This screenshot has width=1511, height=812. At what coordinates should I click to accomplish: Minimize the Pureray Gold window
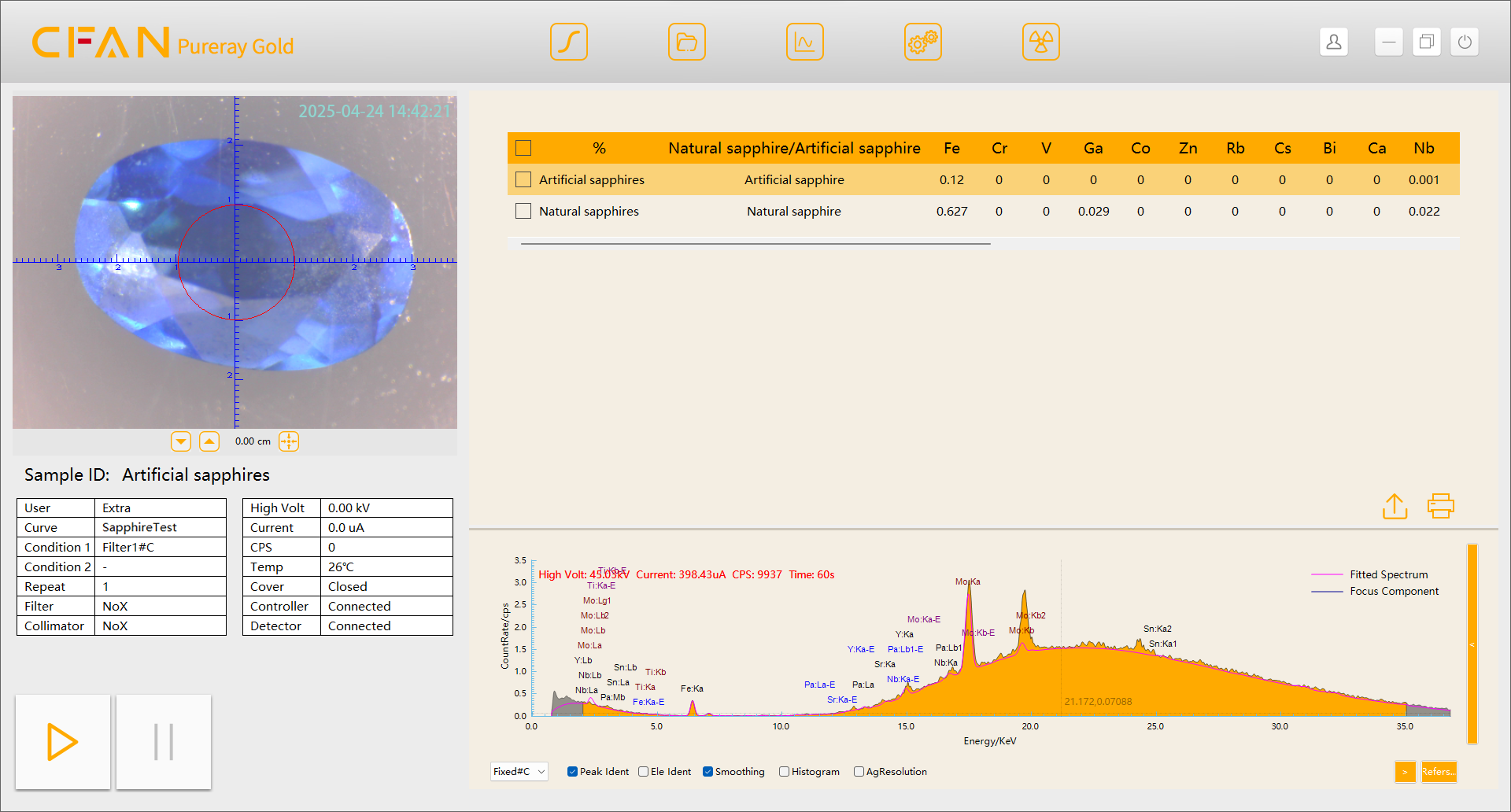tap(1389, 42)
